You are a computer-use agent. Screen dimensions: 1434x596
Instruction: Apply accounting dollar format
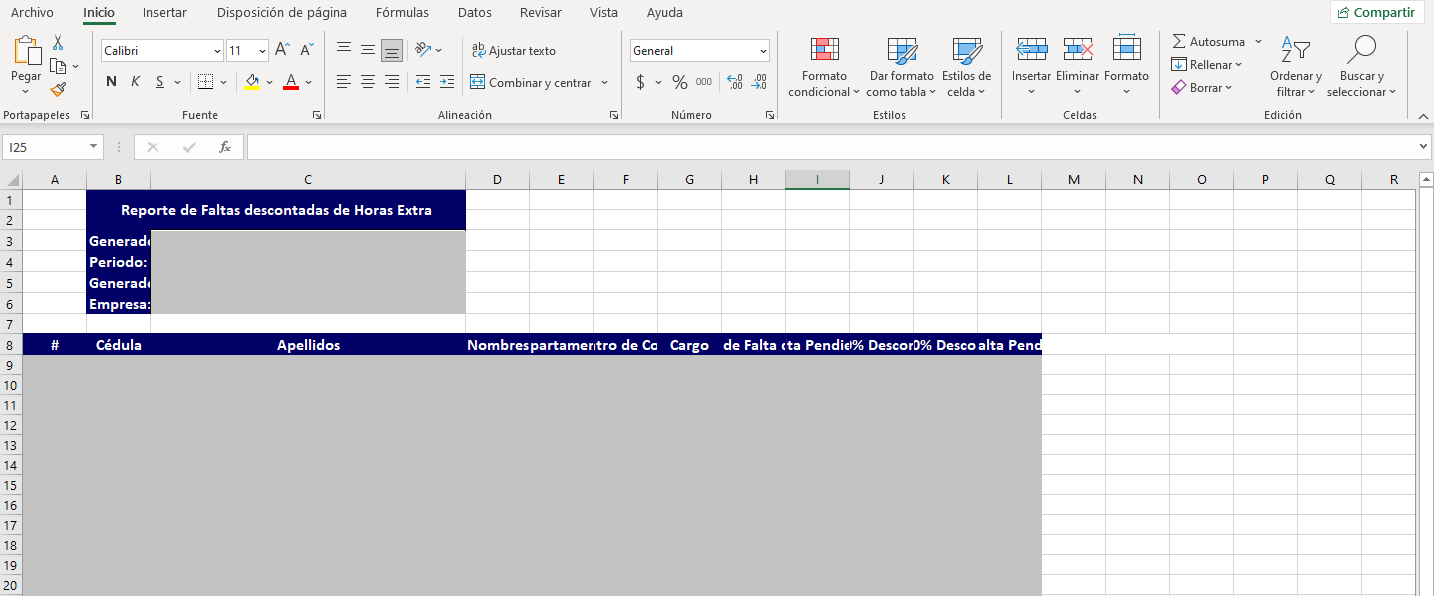641,82
